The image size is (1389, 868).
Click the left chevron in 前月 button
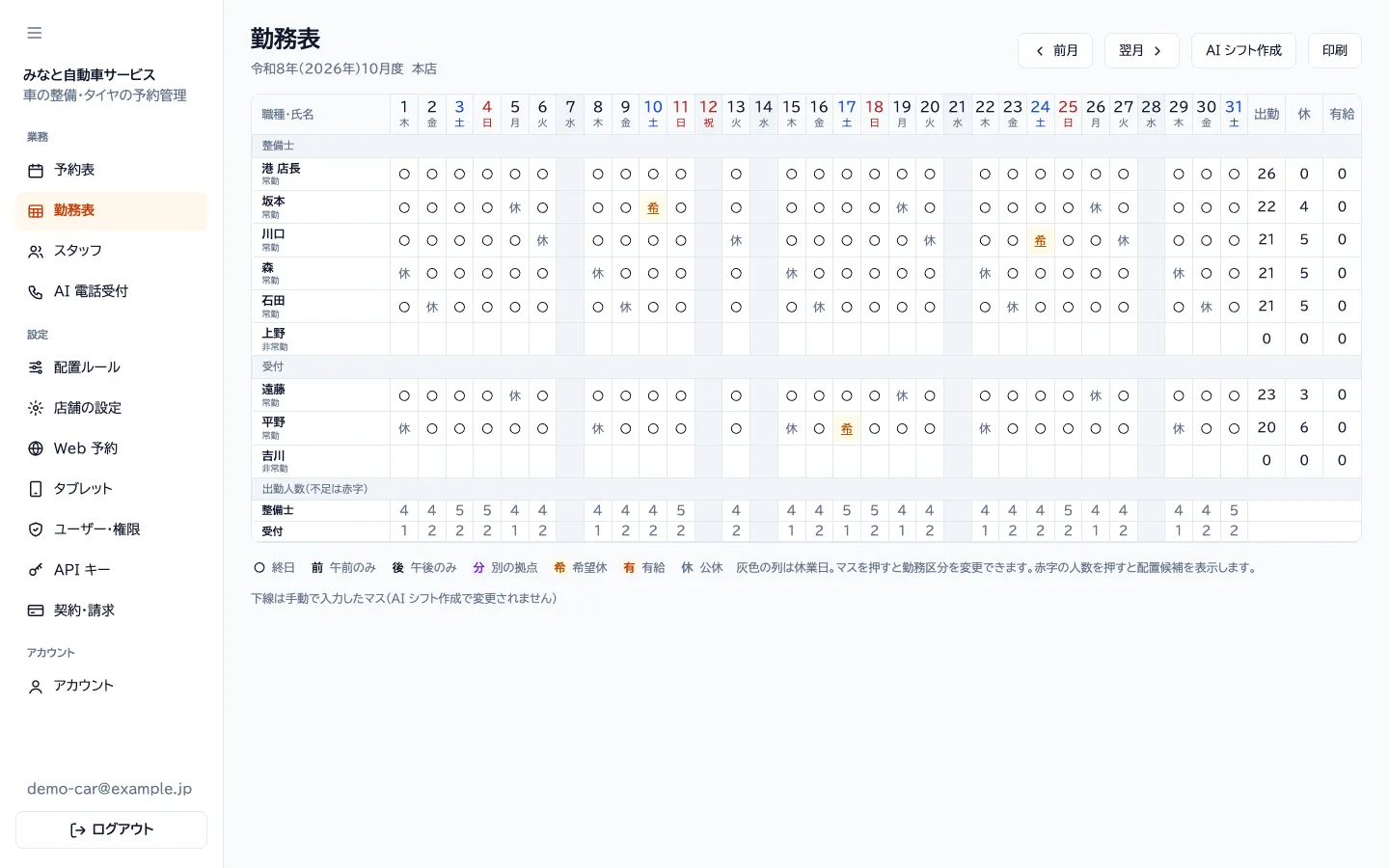[x=1039, y=51]
